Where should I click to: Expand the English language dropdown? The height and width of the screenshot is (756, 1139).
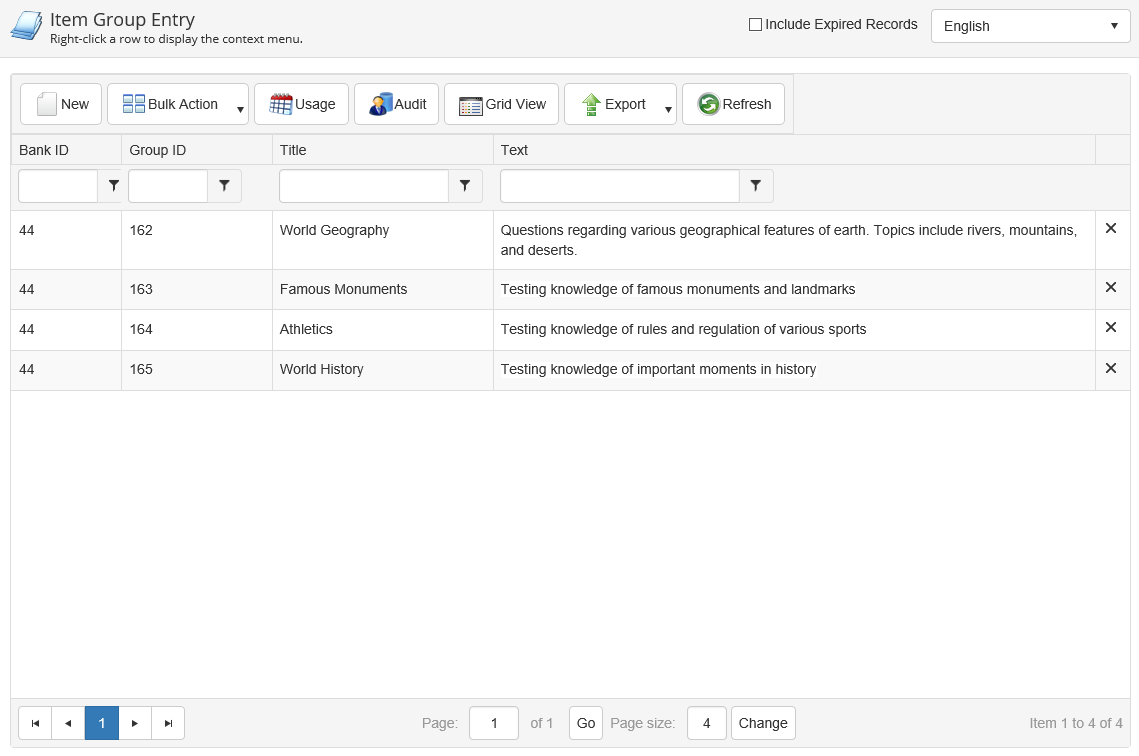pos(1030,26)
